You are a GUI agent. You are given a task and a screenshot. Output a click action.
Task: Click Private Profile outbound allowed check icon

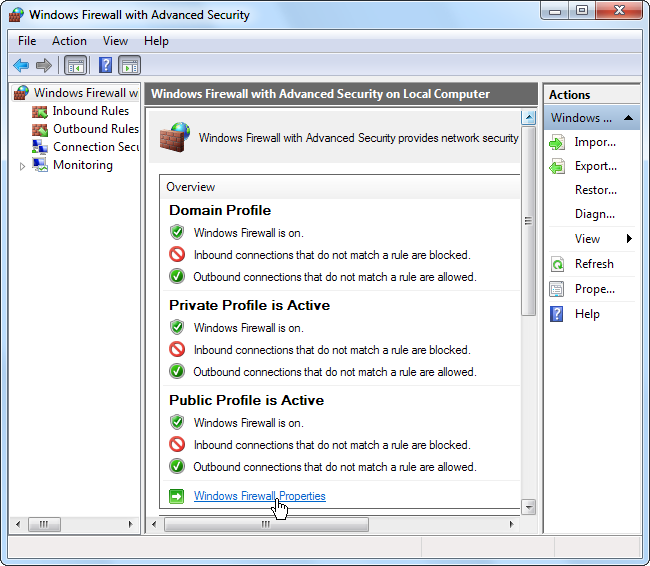click(177, 371)
